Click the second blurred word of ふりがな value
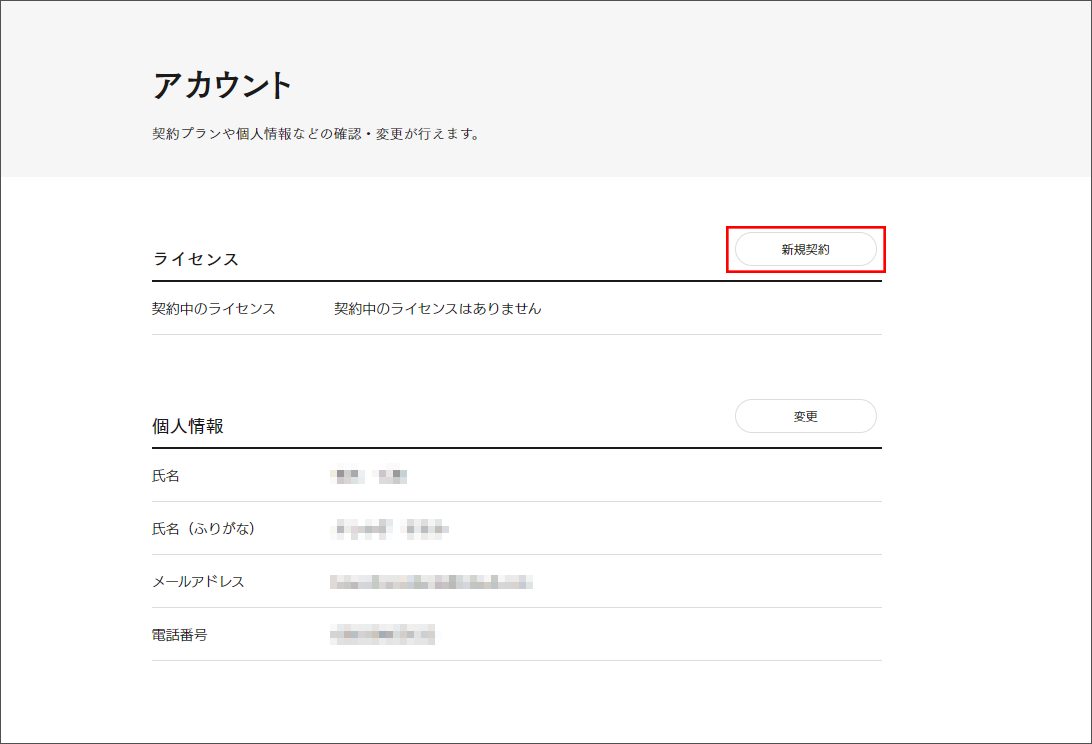1092x744 pixels. pos(427,529)
